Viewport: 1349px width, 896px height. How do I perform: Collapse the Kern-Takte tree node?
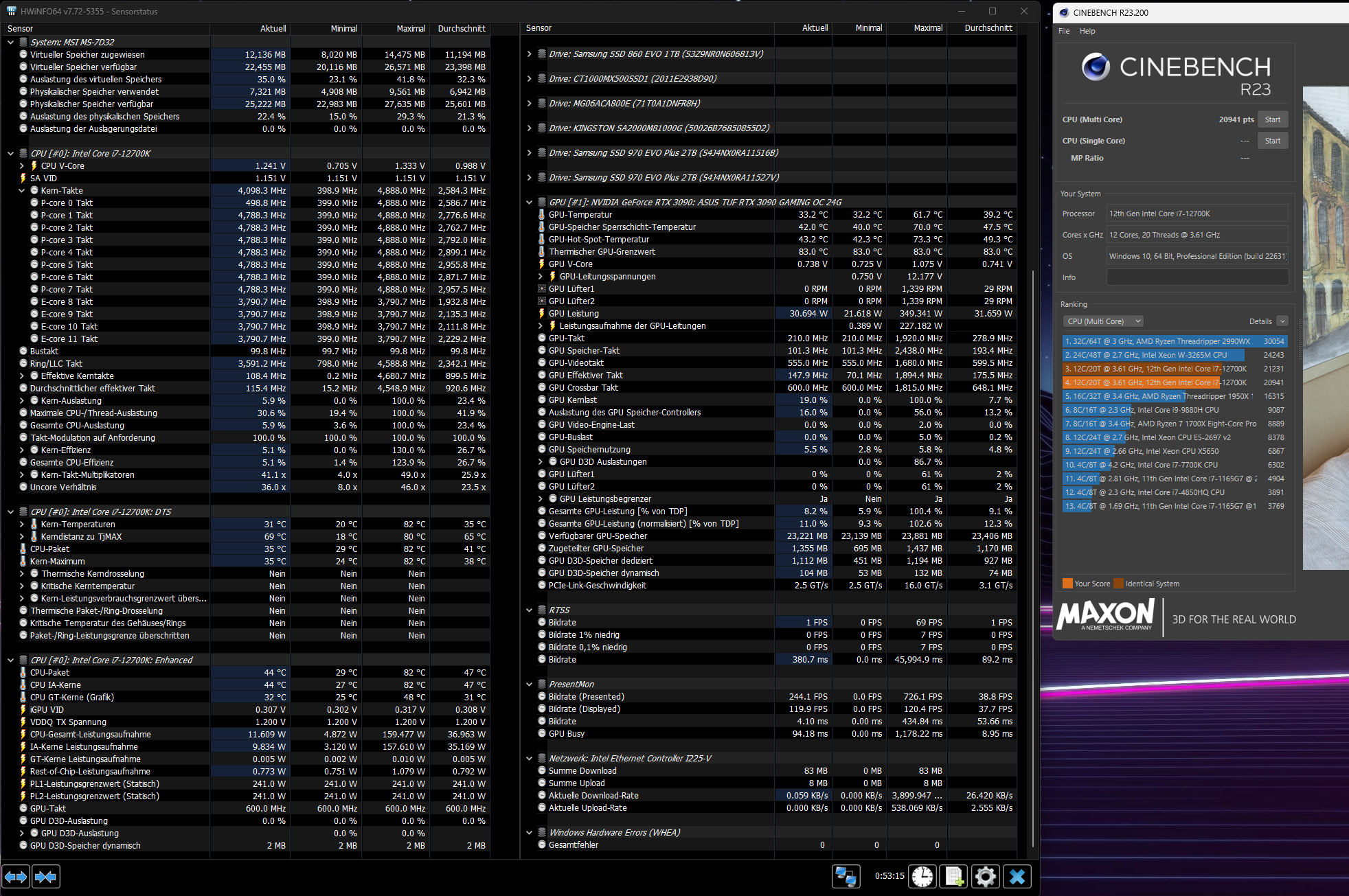[x=22, y=191]
